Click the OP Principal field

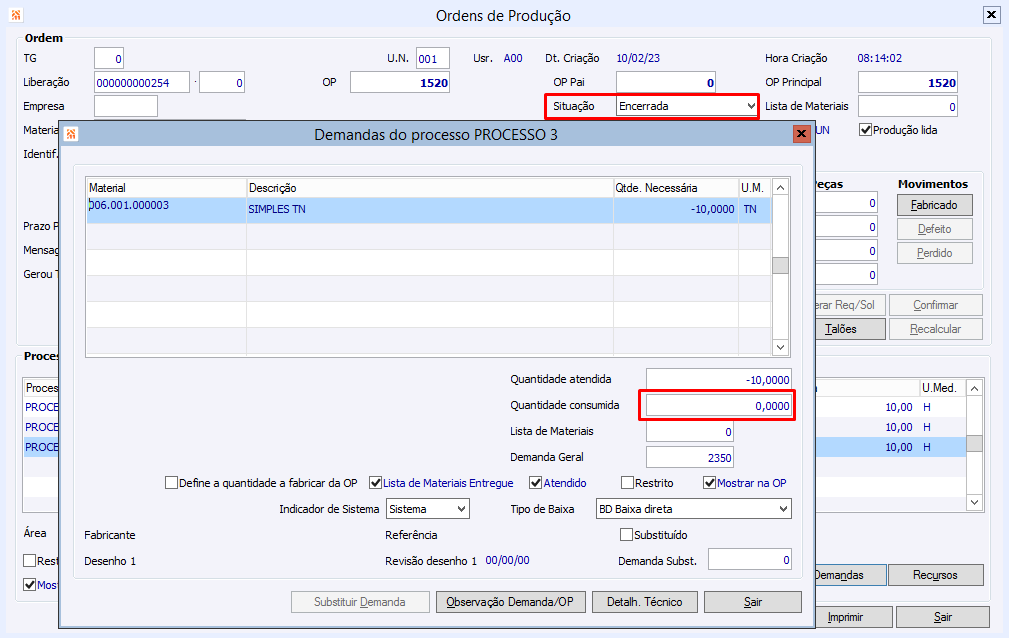point(908,82)
